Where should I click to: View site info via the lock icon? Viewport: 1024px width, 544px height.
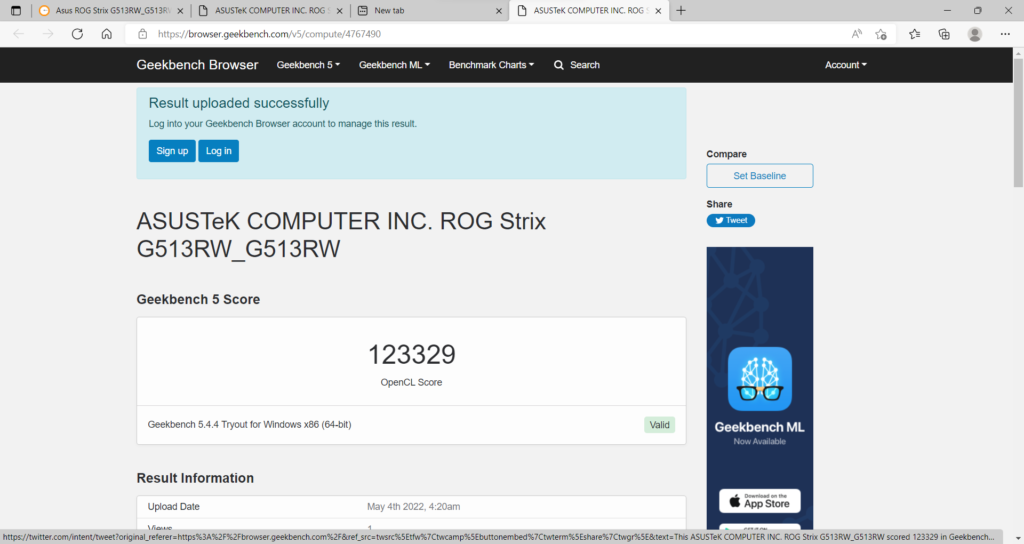[x=142, y=34]
